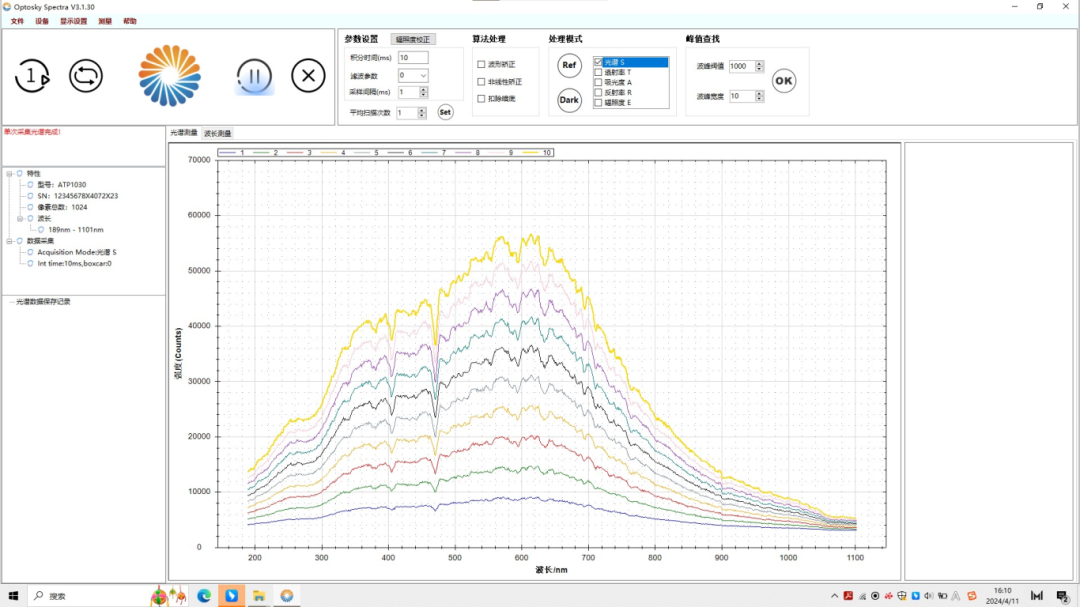
Task: Click legend entry for series 10
Action: click(537, 152)
